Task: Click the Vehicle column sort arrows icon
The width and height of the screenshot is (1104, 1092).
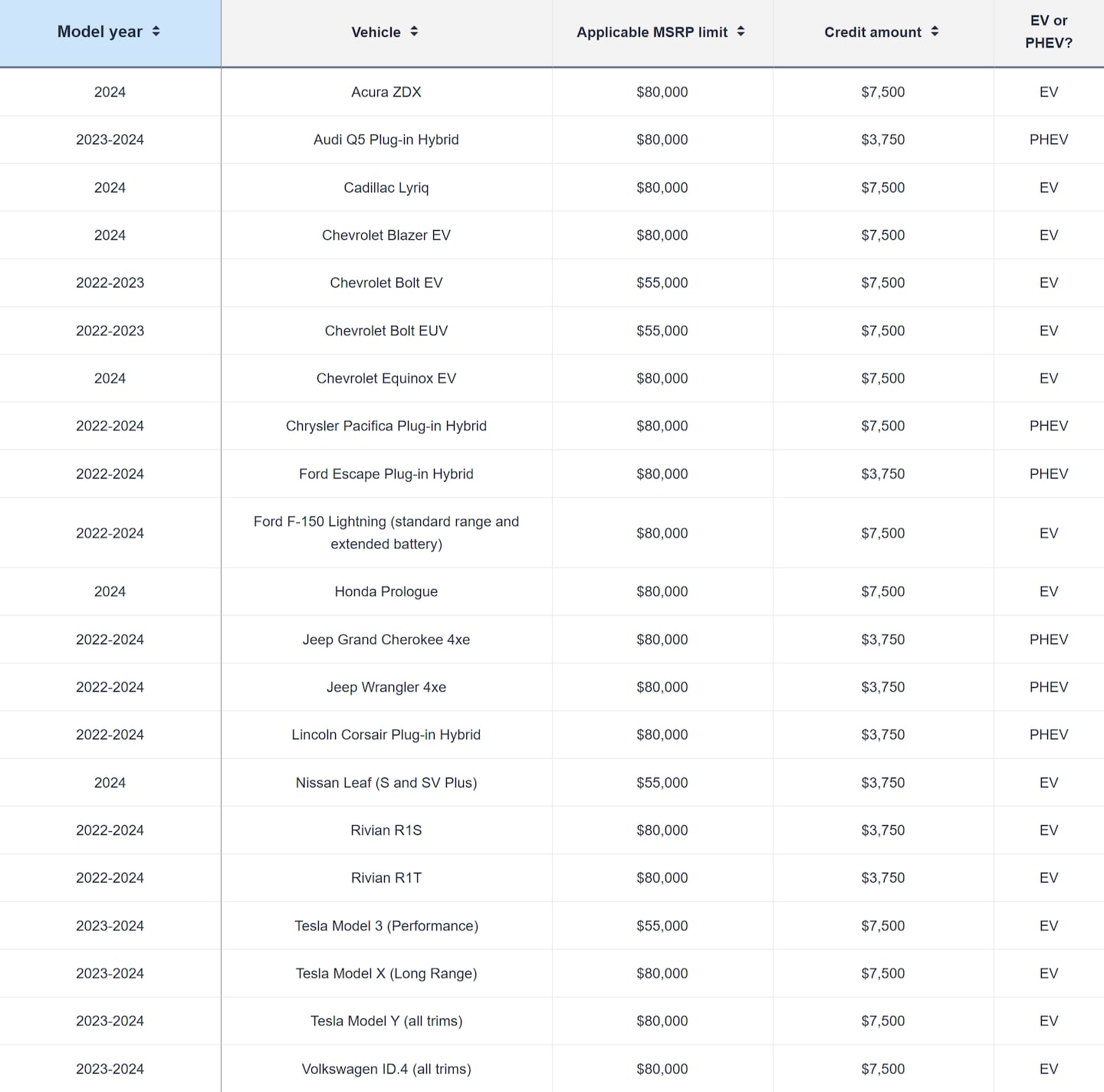Action: point(414,31)
